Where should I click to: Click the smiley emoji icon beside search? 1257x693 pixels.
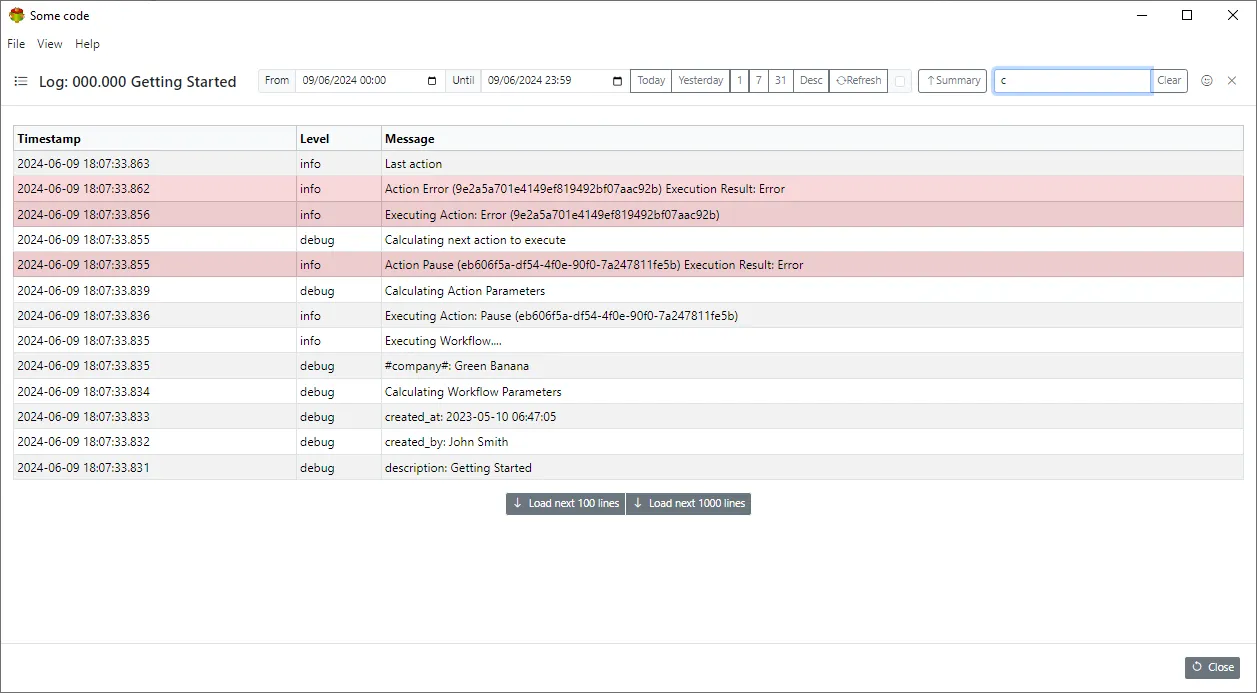[x=1208, y=80]
